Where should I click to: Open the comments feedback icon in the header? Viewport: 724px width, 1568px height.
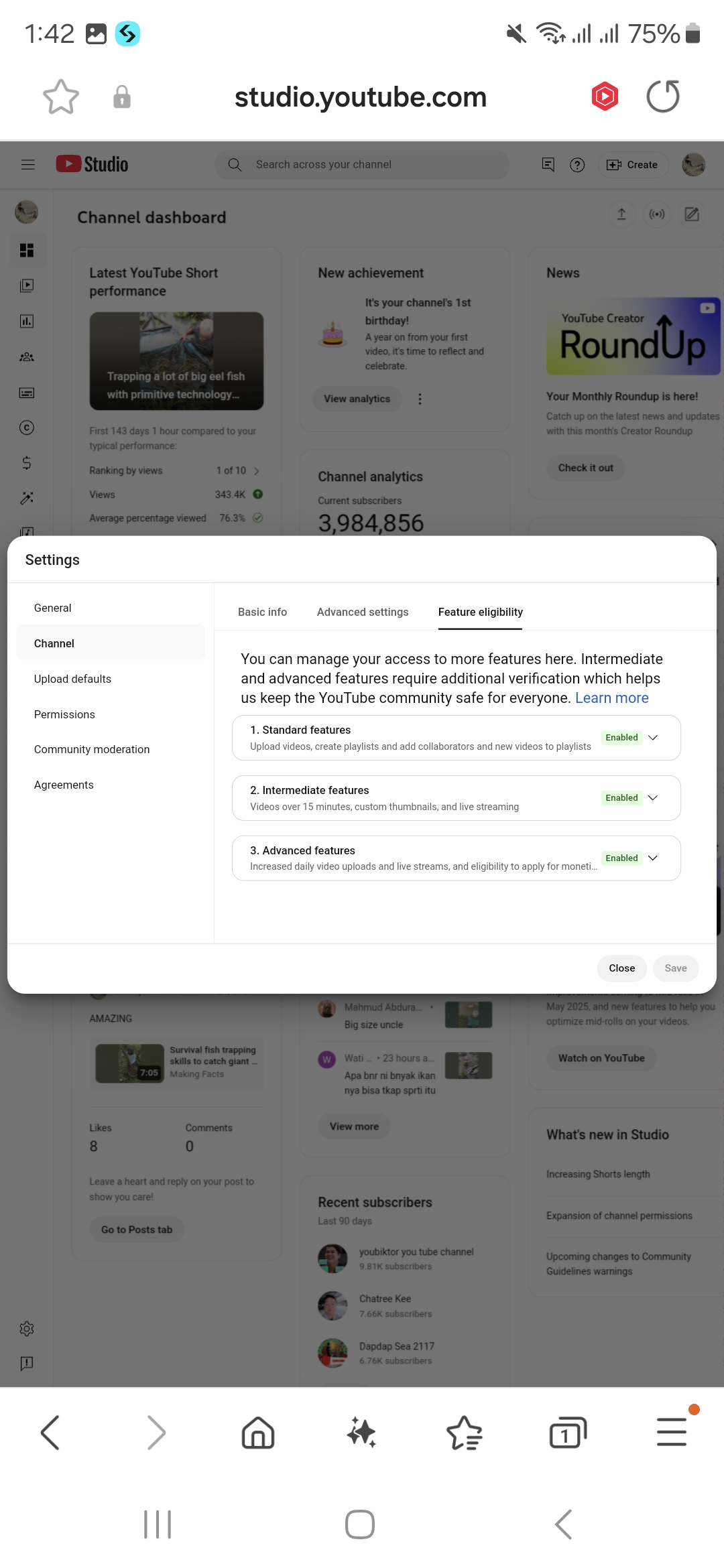point(548,164)
